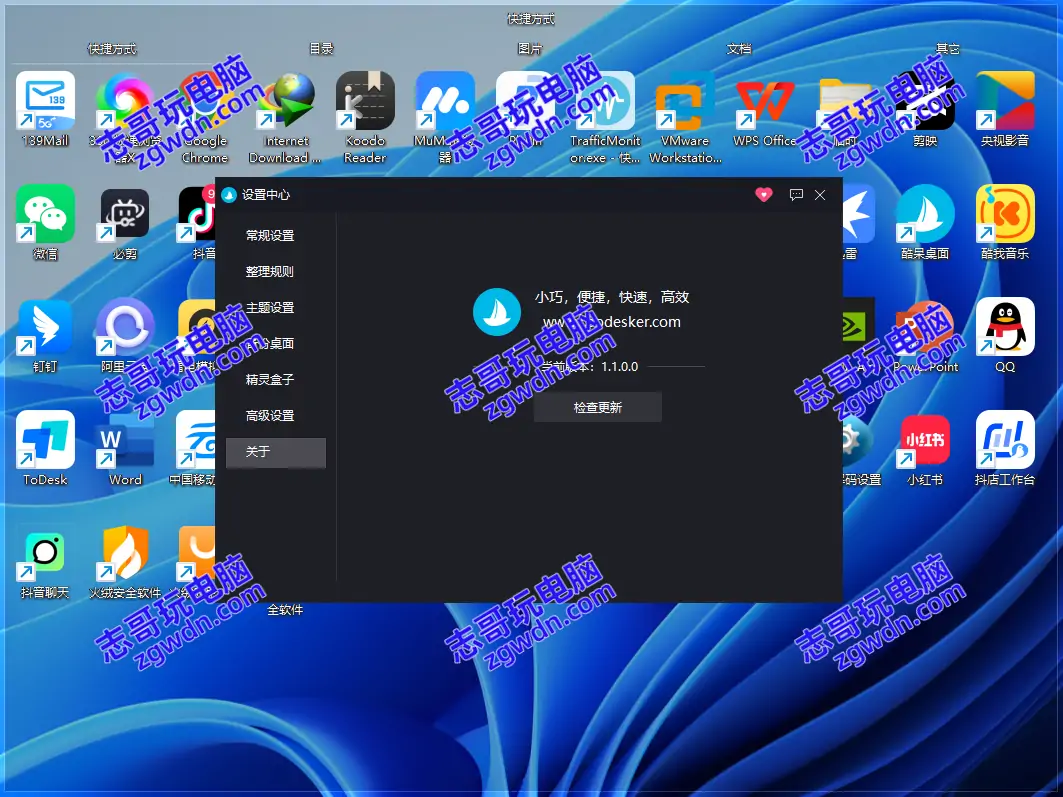
Task: Launch the Koodo Reader desktop icon
Action: point(365,101)
